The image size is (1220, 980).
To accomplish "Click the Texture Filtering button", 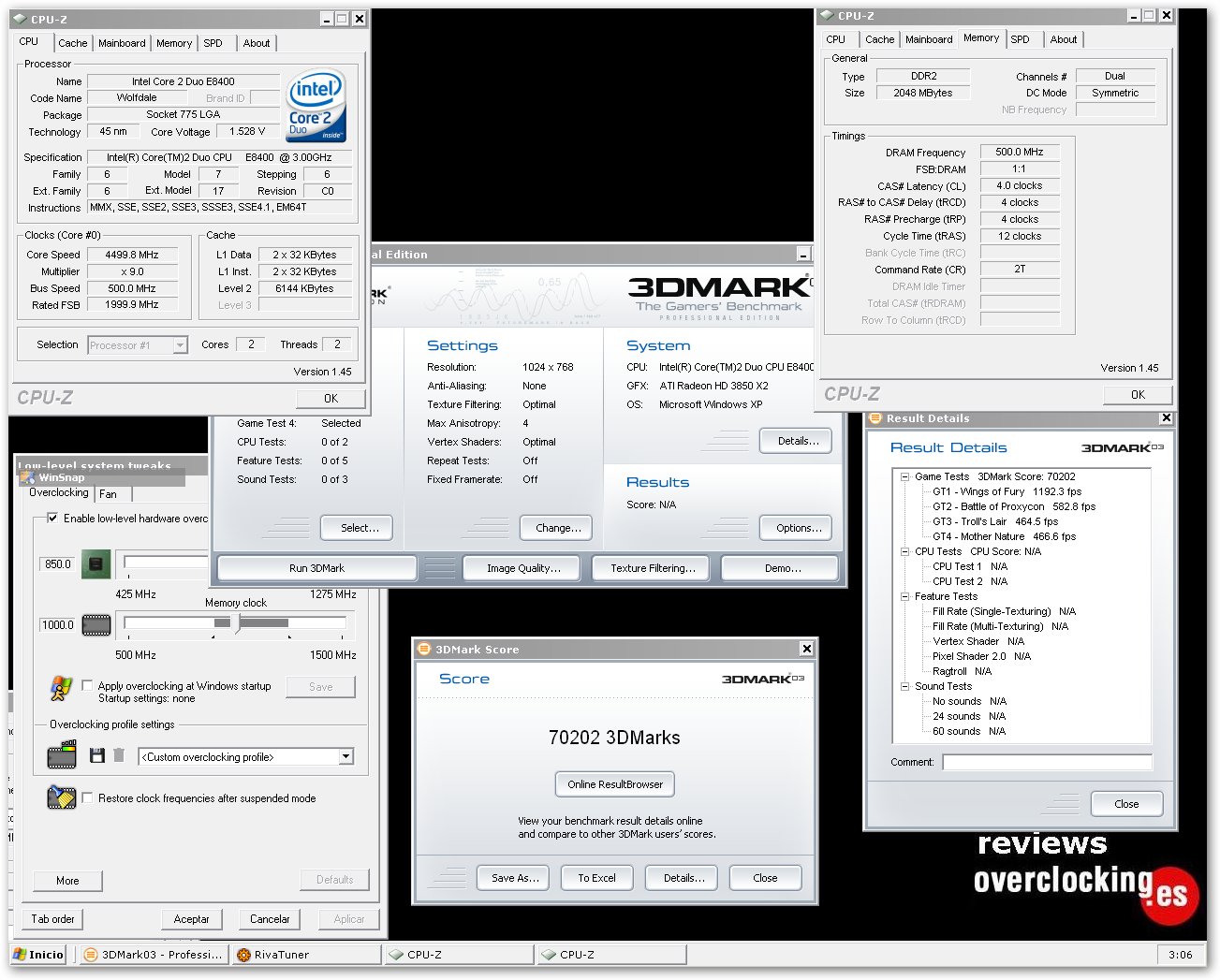I will pos(653,567).
